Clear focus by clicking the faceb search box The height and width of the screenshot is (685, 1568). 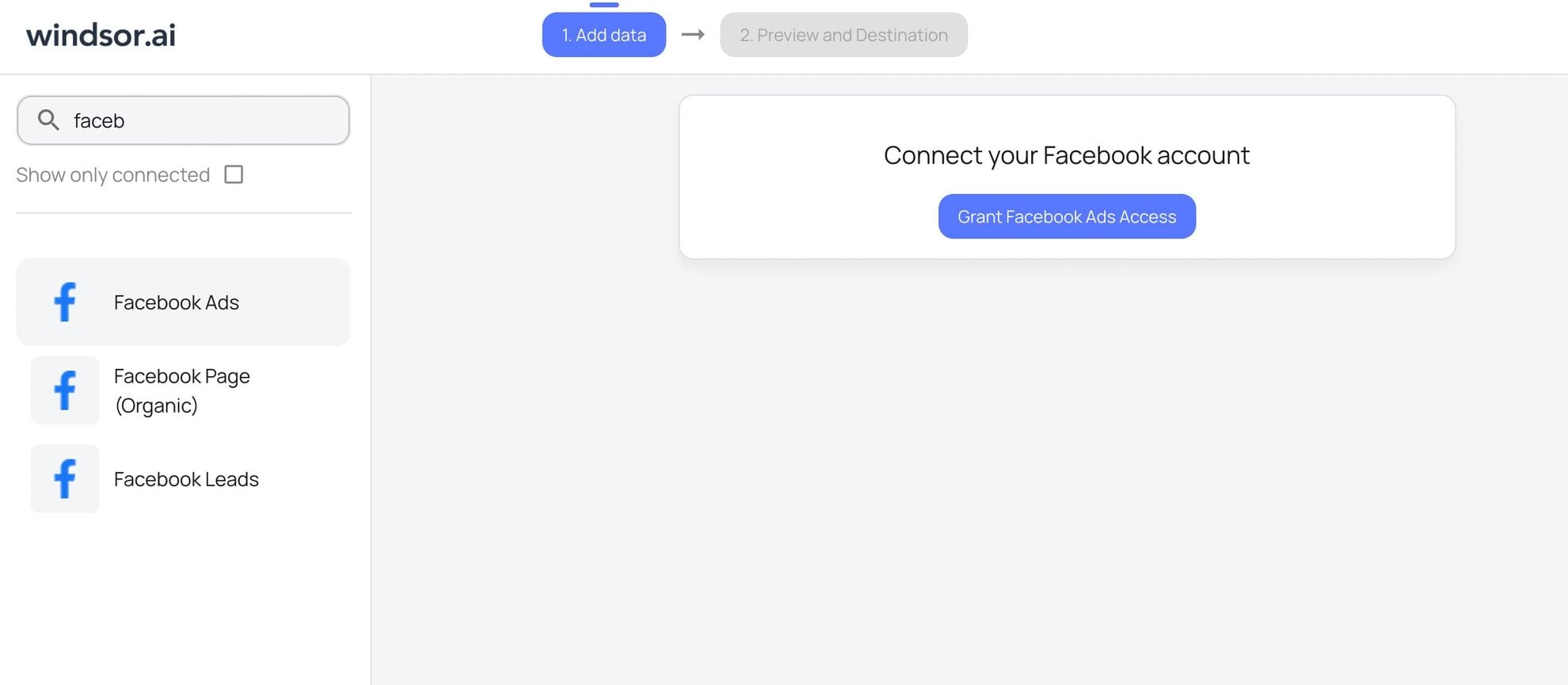coord(182,120)
